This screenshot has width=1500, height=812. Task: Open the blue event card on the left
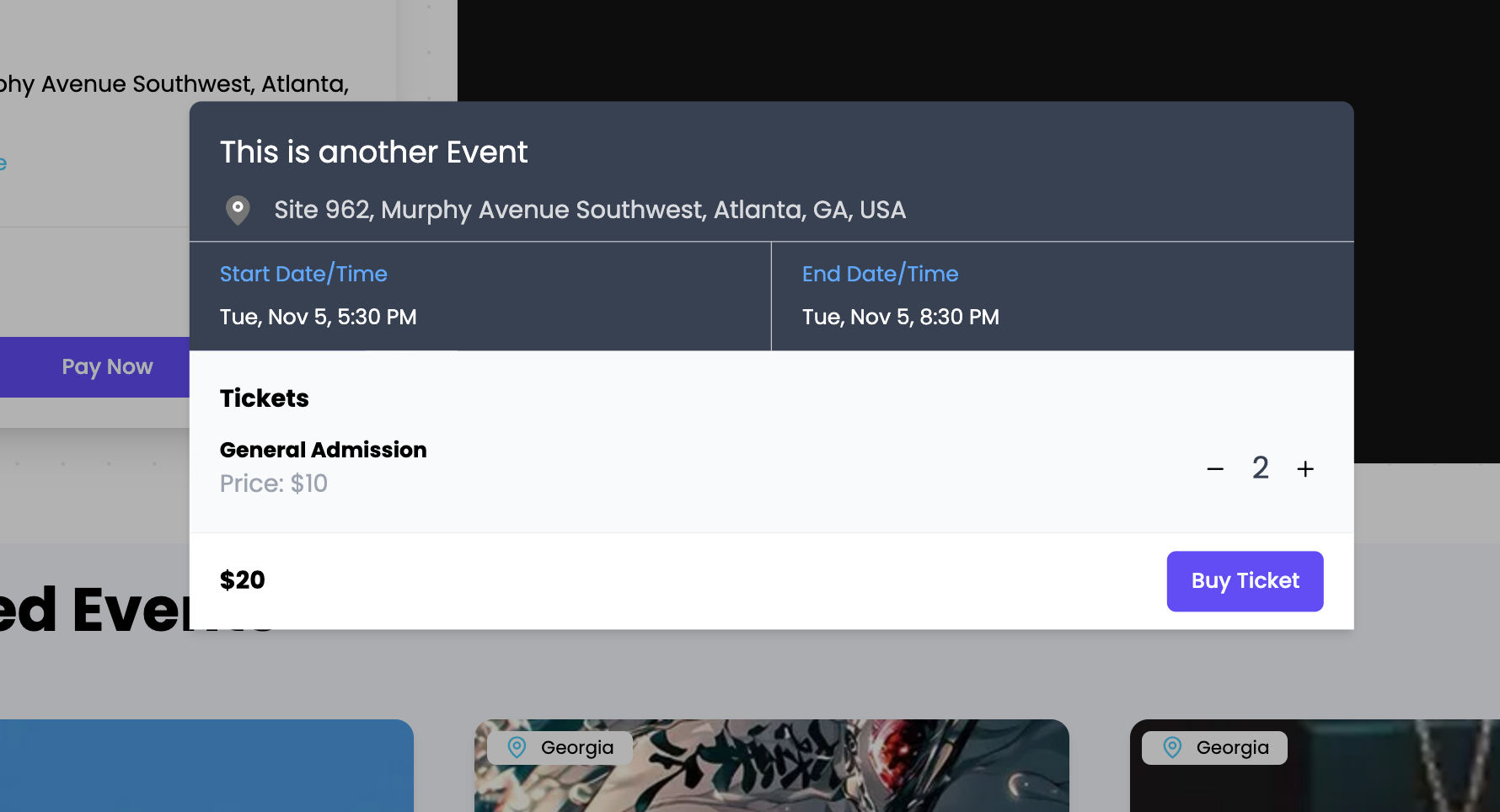(x=206, y=767)
